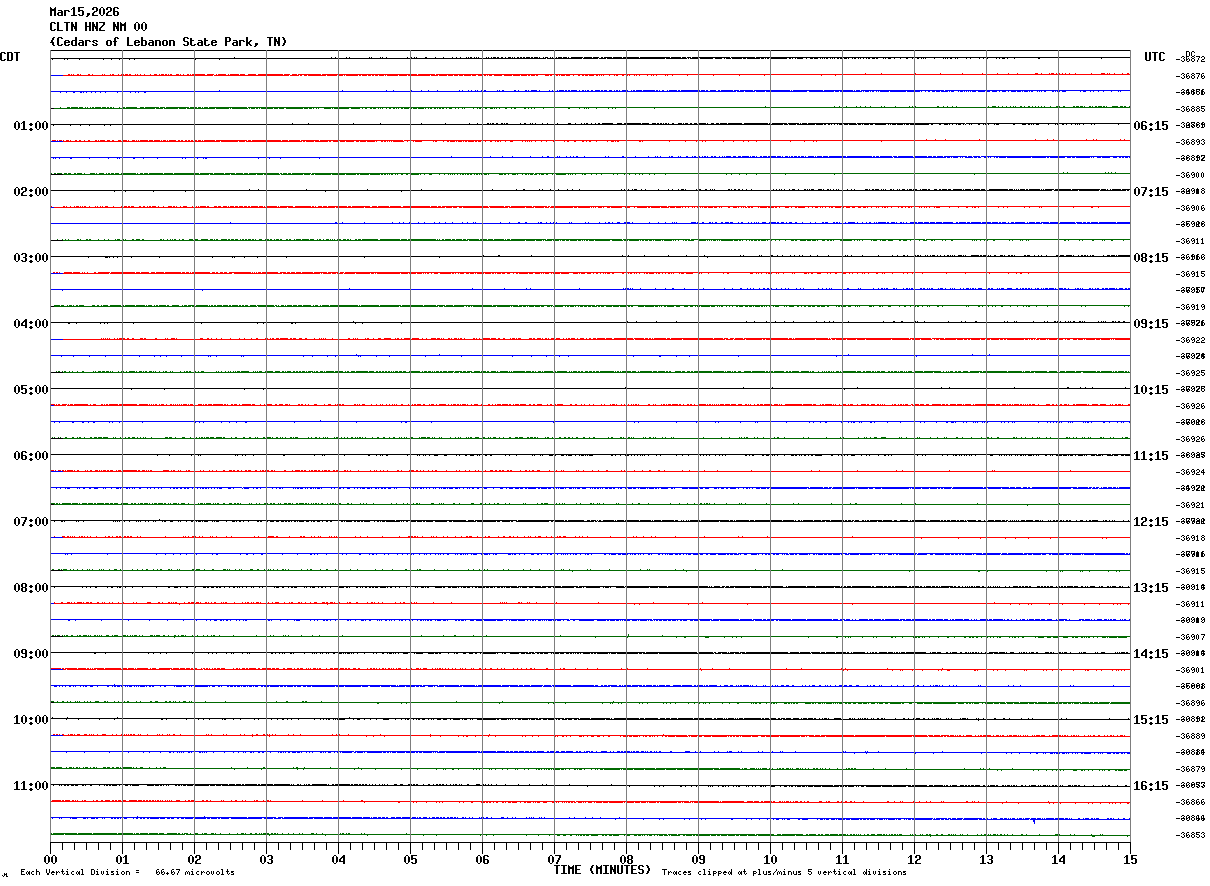Click the "16:15" UTC row label
The image size is (1210, 886).
point(1150,786)
